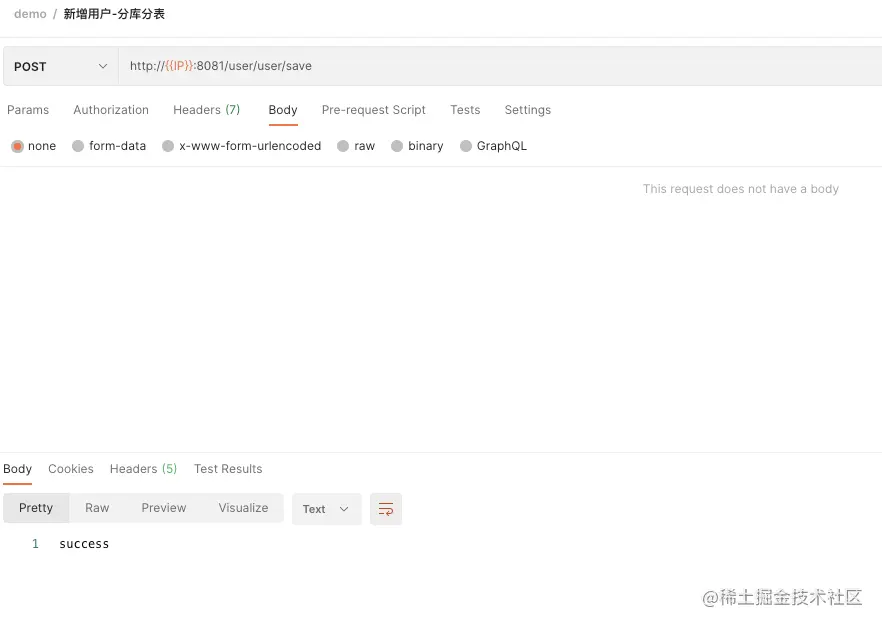Click the success response text
Screen dimensions: 882x627
pos(84,544)
